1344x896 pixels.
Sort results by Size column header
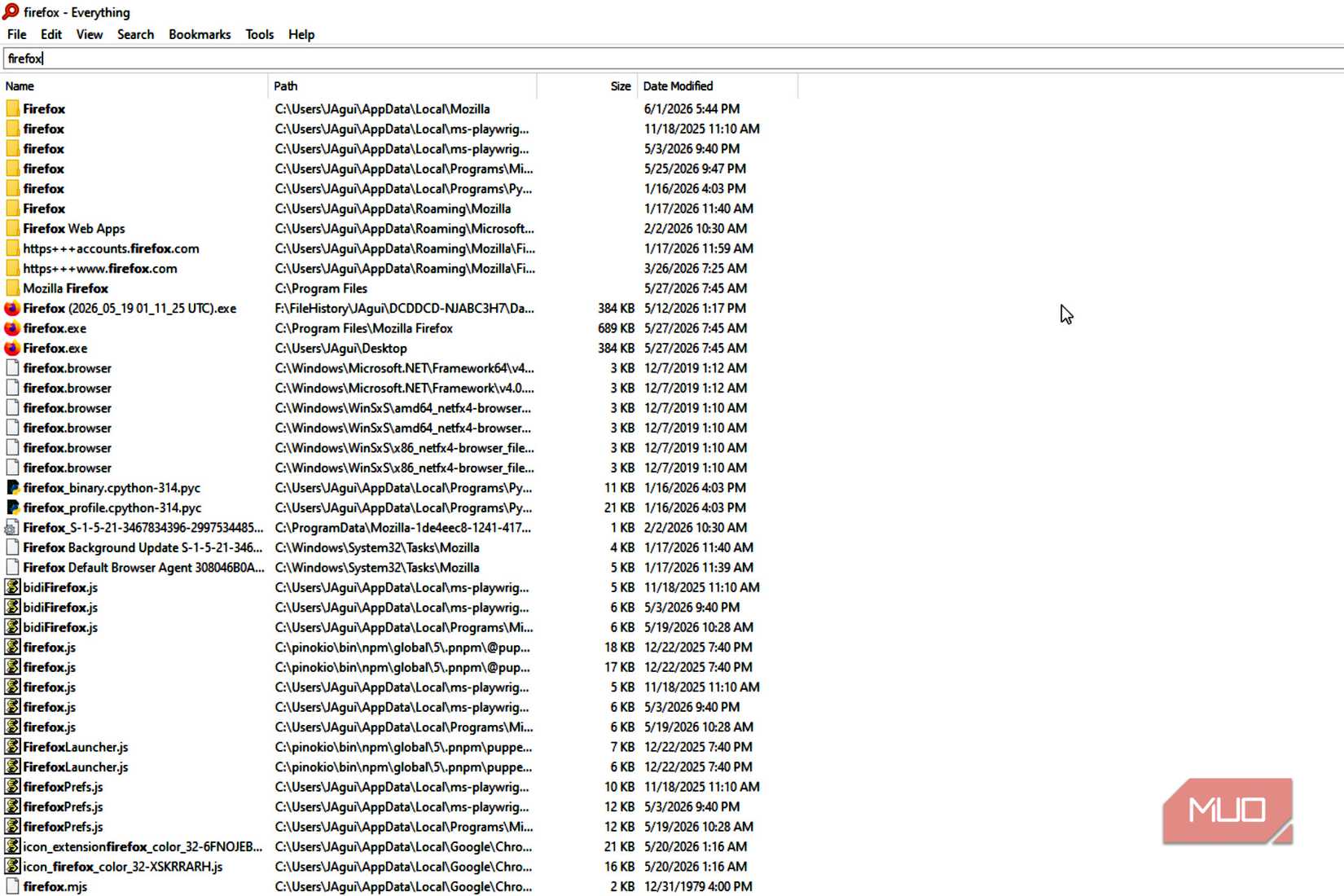pyautogui.click(x=586, y=86)
